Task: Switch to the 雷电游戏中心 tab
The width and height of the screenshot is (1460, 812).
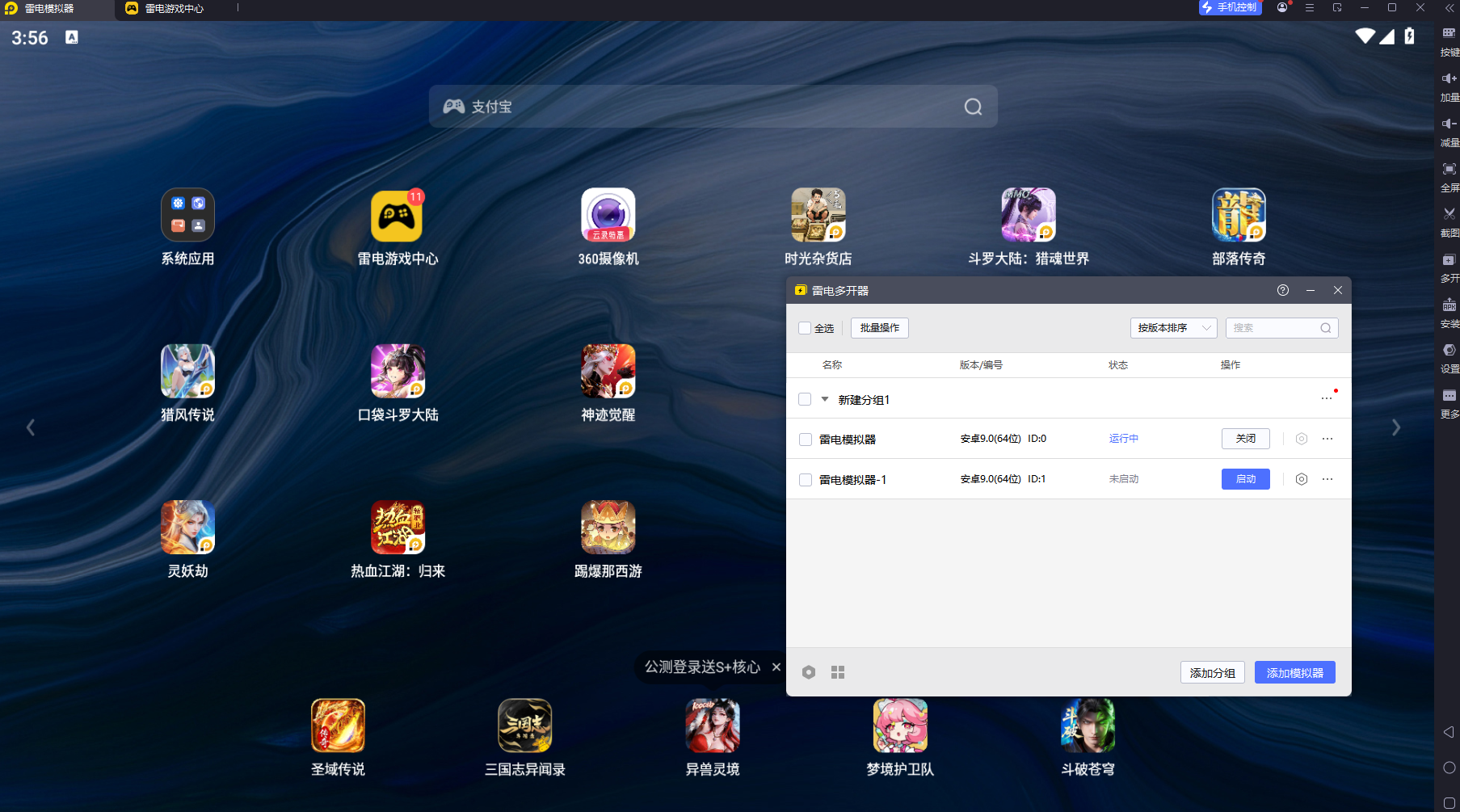Action: pyautogui.click(x=174, y=9)
